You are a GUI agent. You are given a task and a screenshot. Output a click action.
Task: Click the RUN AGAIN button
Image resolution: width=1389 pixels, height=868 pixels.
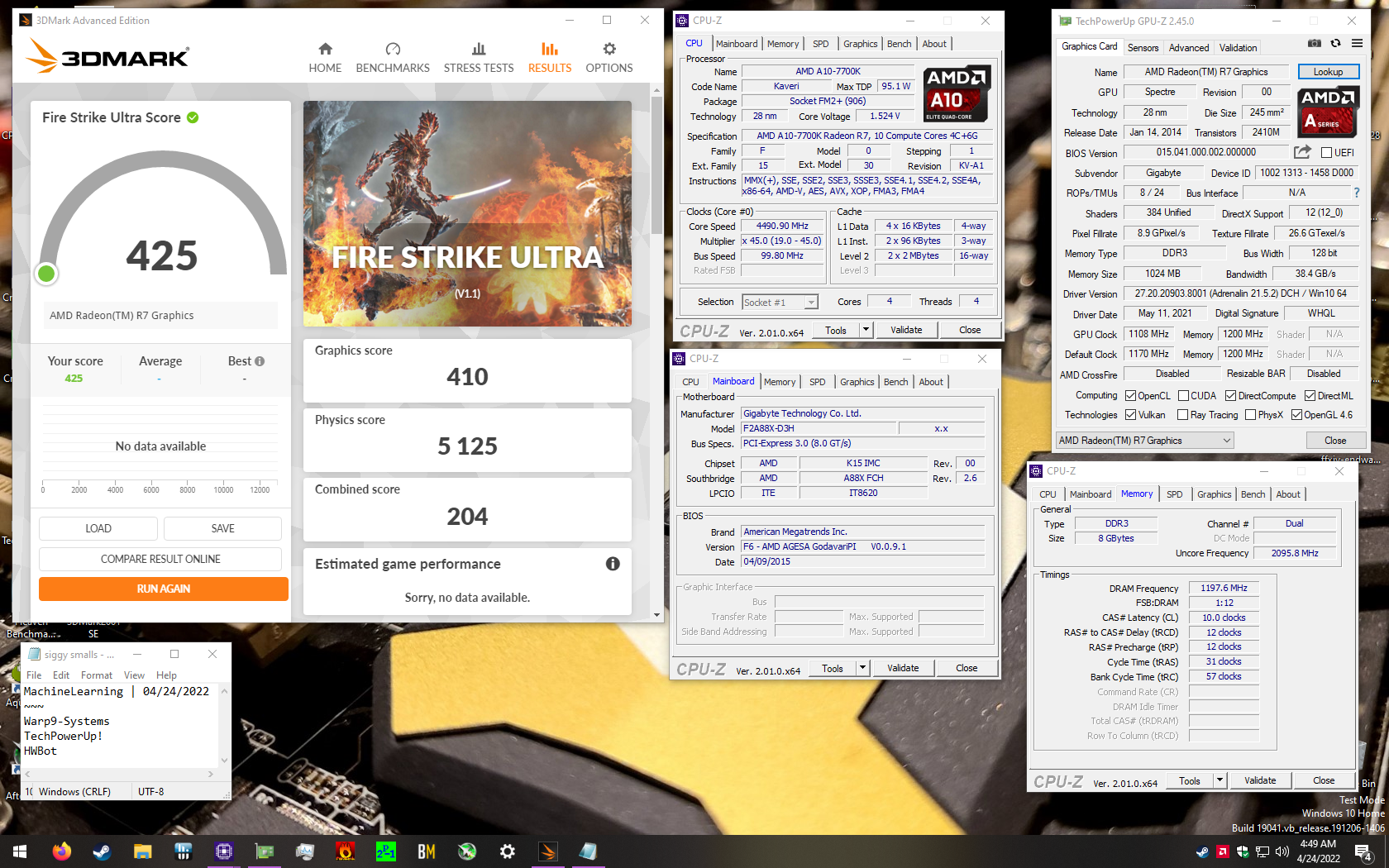click(x=164, y=589)
